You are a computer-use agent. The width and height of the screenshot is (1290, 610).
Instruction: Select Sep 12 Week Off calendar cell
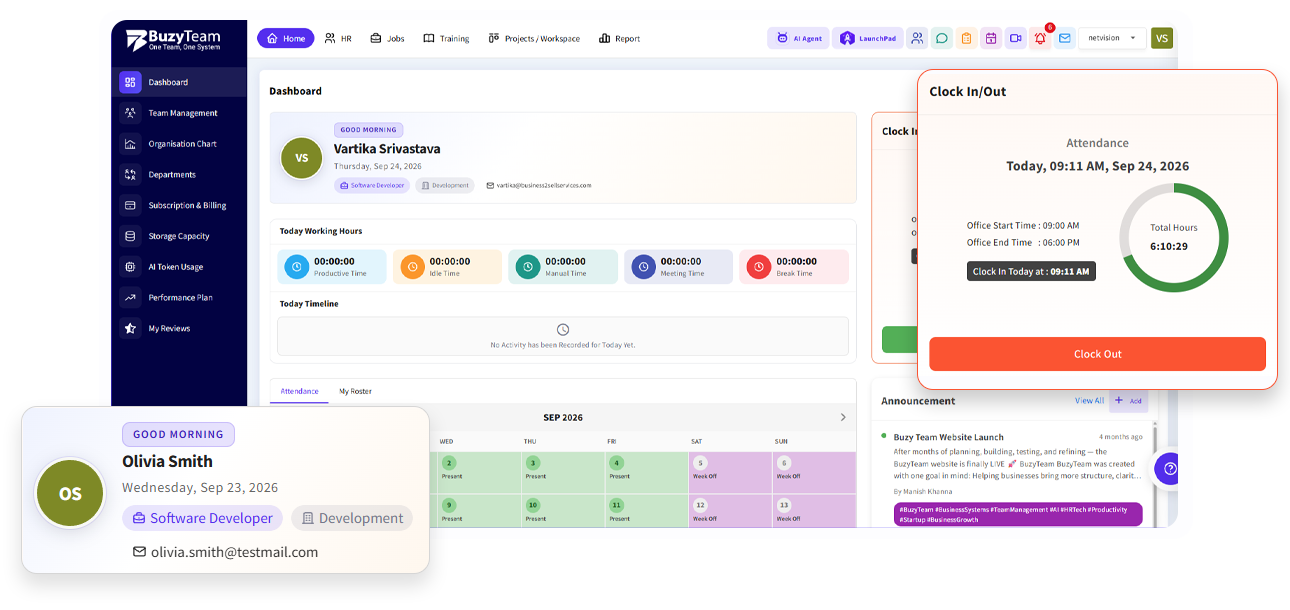(x=730, y=510)
